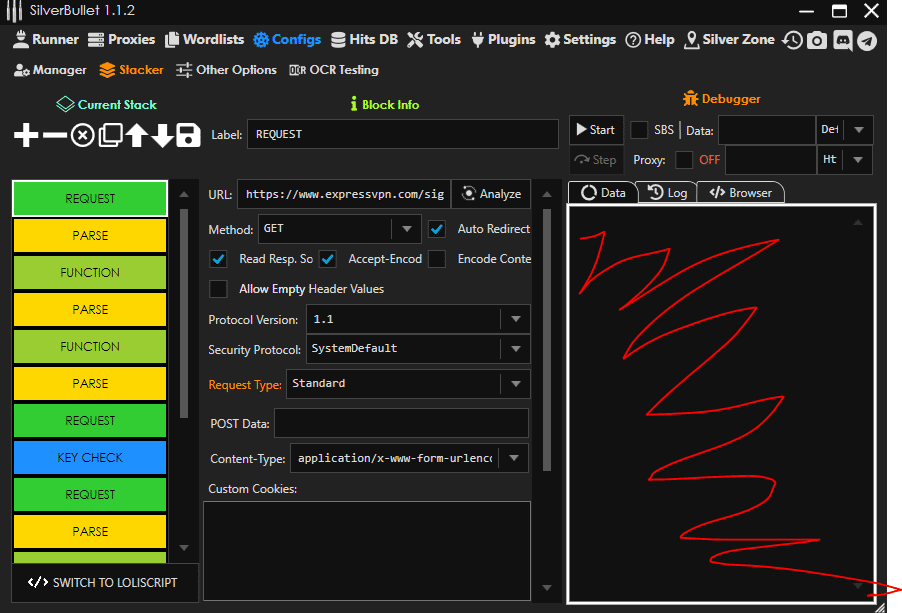Image resolution: width=902 pixels, height=613 pixels.
Task: Open the Protocol Version dropdown
Action: coord(418,319)
